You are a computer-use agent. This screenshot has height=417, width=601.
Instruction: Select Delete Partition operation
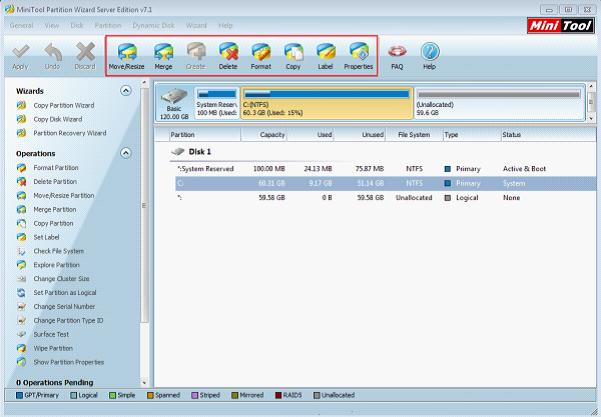[x=55, y=182]
